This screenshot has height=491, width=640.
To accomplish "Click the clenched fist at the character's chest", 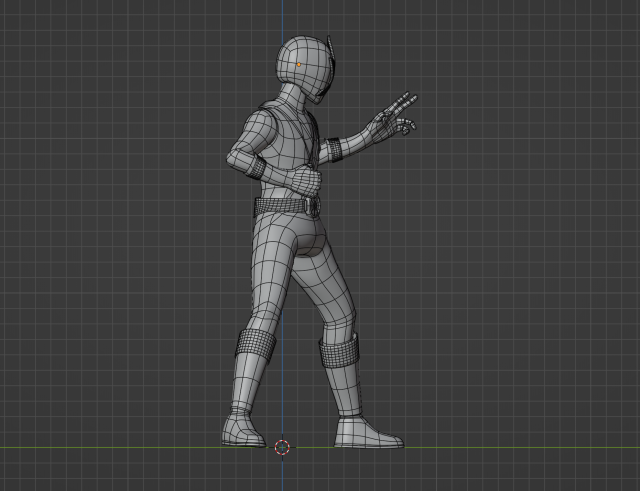I will coord(306,182).
